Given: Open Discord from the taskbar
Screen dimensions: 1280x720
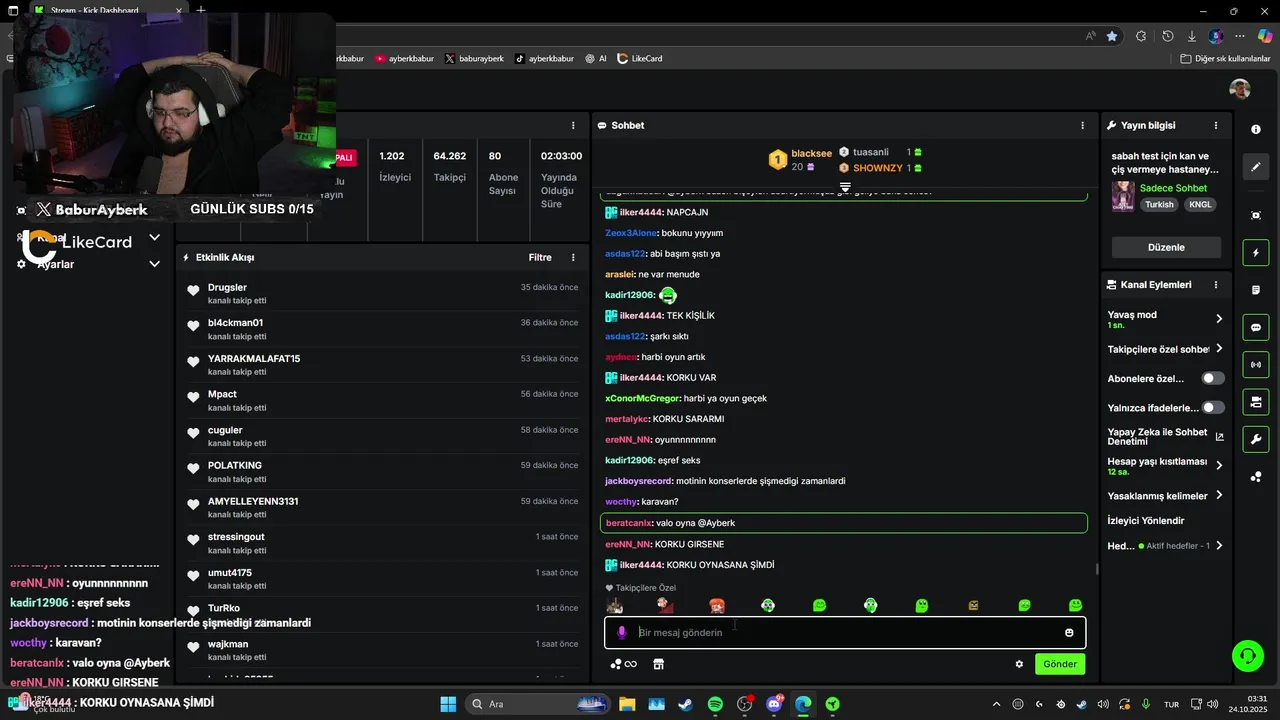Looking at the screenshot, I should pyautogui.click(x=774, y=704).
